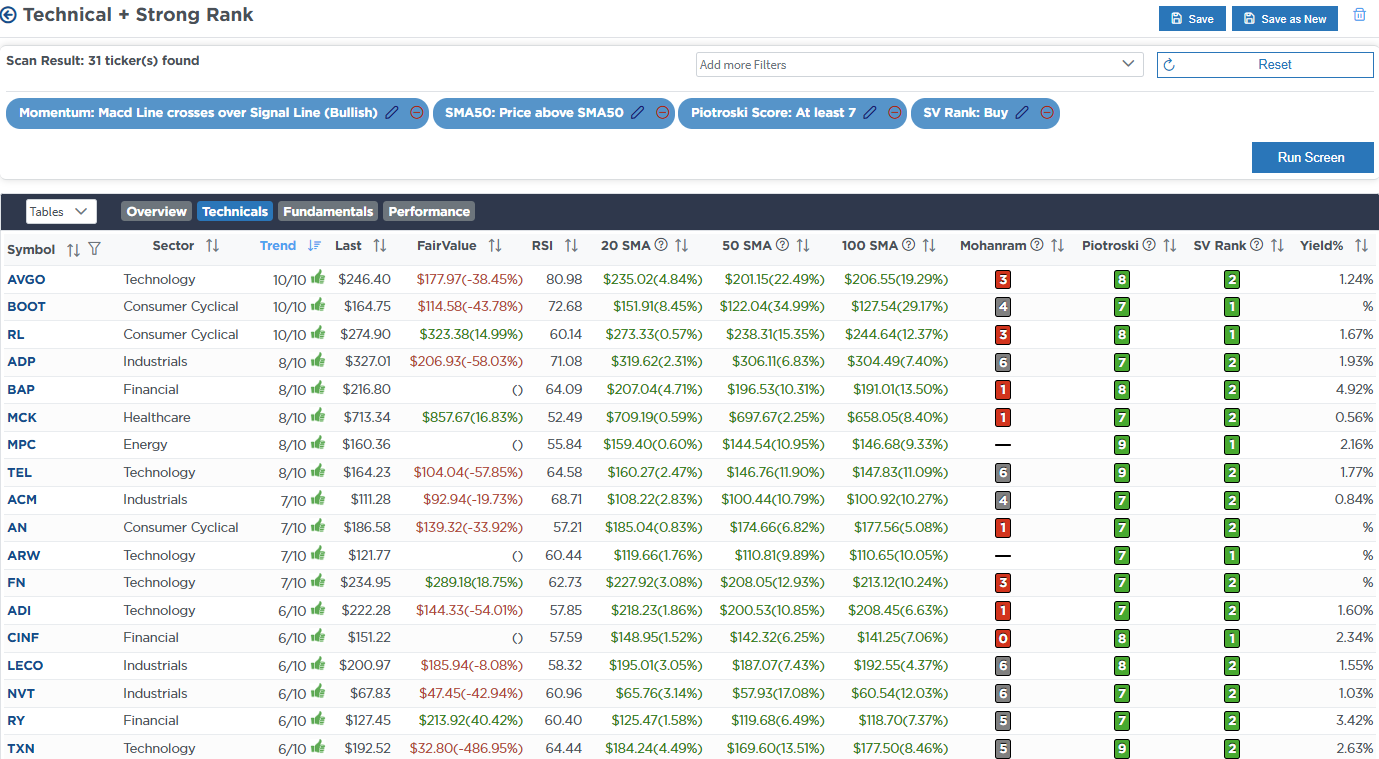Open the Add more Filters dropdown
Viewport: 1379px width, 759px height.
click(x=919, y=65)
